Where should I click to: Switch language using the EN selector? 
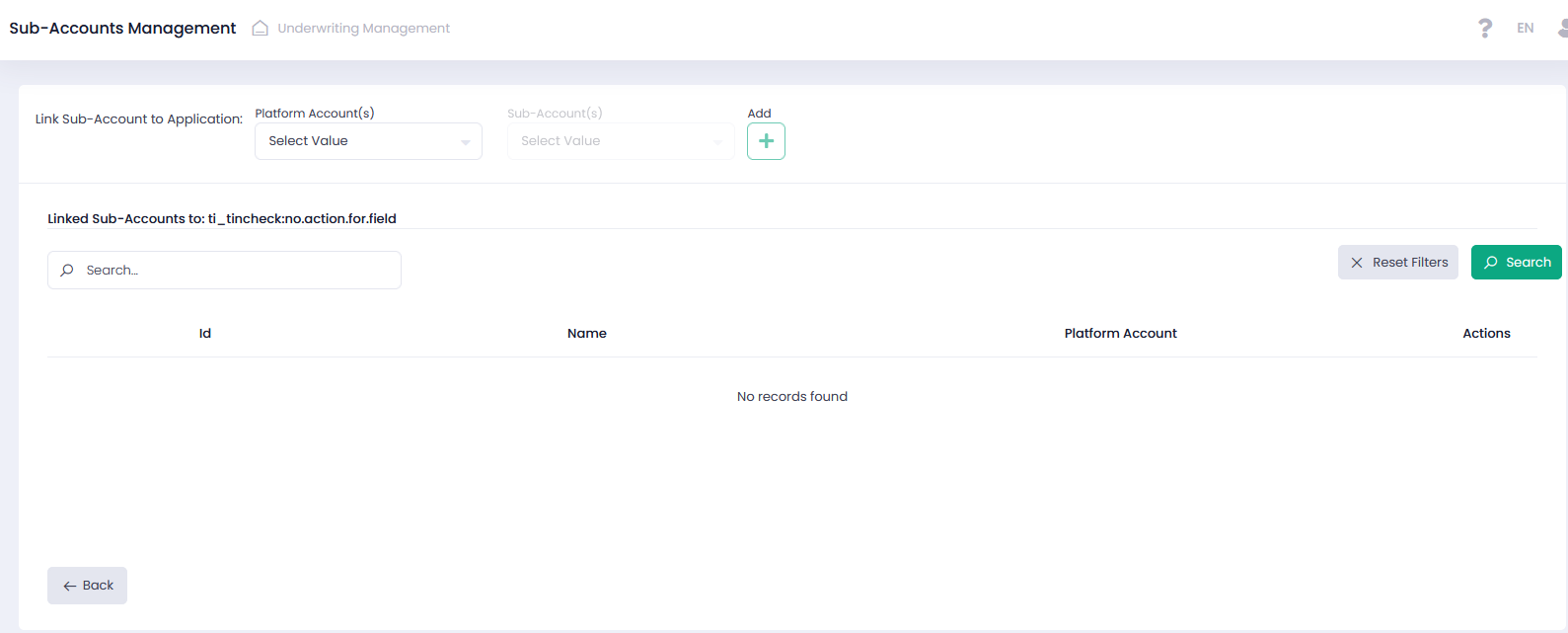tap(1525, 29)
